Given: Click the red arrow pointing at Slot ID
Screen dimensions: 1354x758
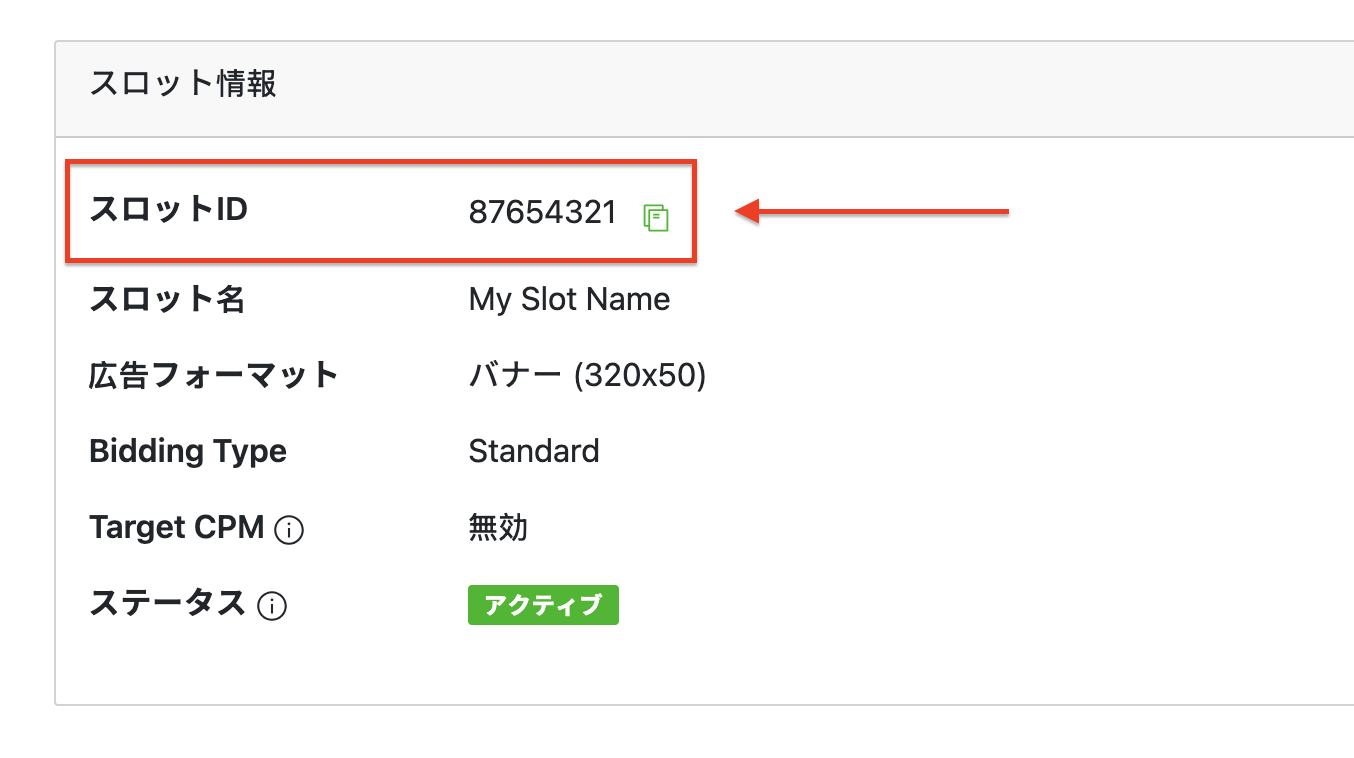Looking at the screenshot, I should (x=870, y=211).
